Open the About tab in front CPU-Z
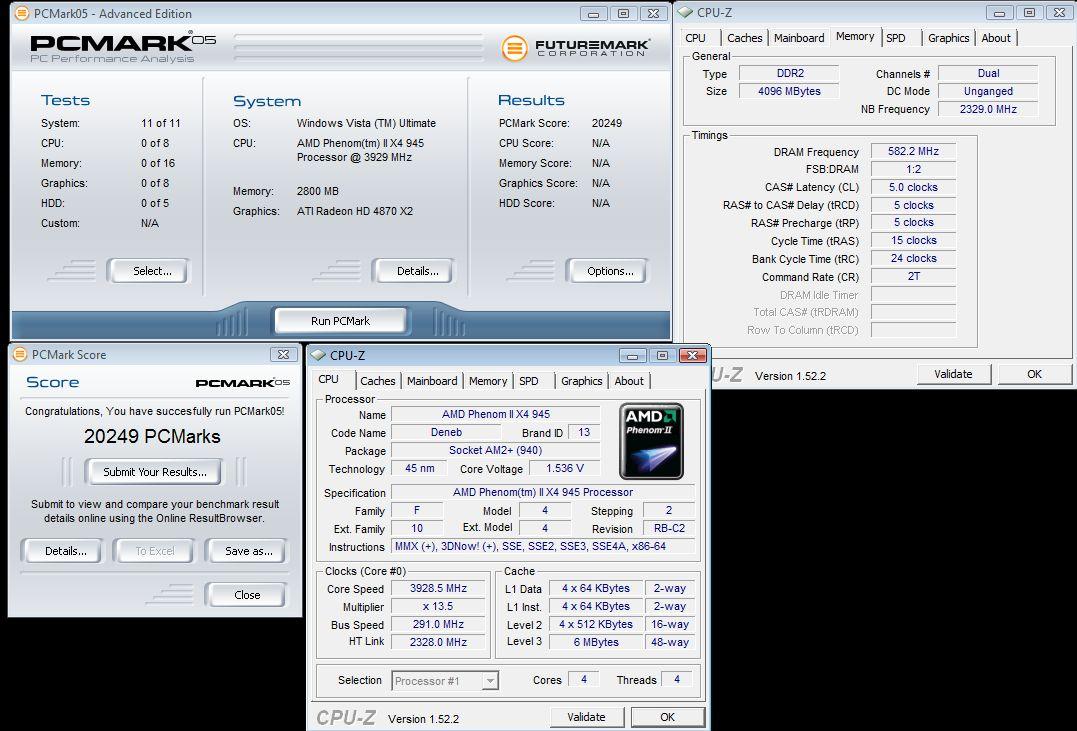This screenshot has height=731, width=1077. click(629, 381)
